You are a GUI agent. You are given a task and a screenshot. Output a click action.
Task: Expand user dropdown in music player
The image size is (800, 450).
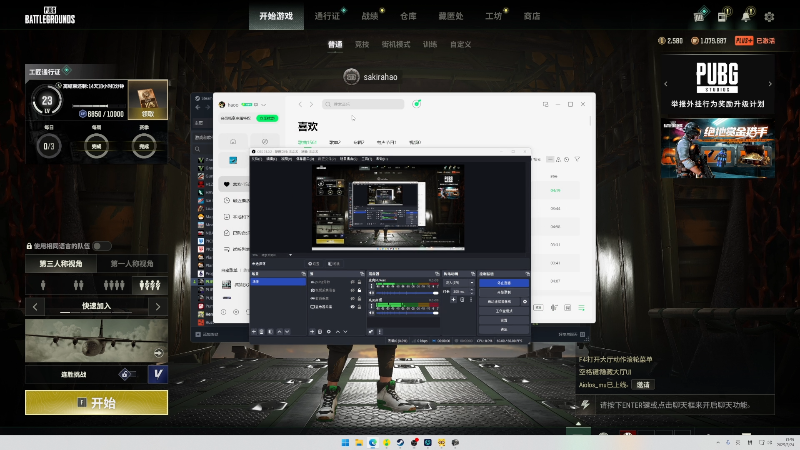click(264, 105)
